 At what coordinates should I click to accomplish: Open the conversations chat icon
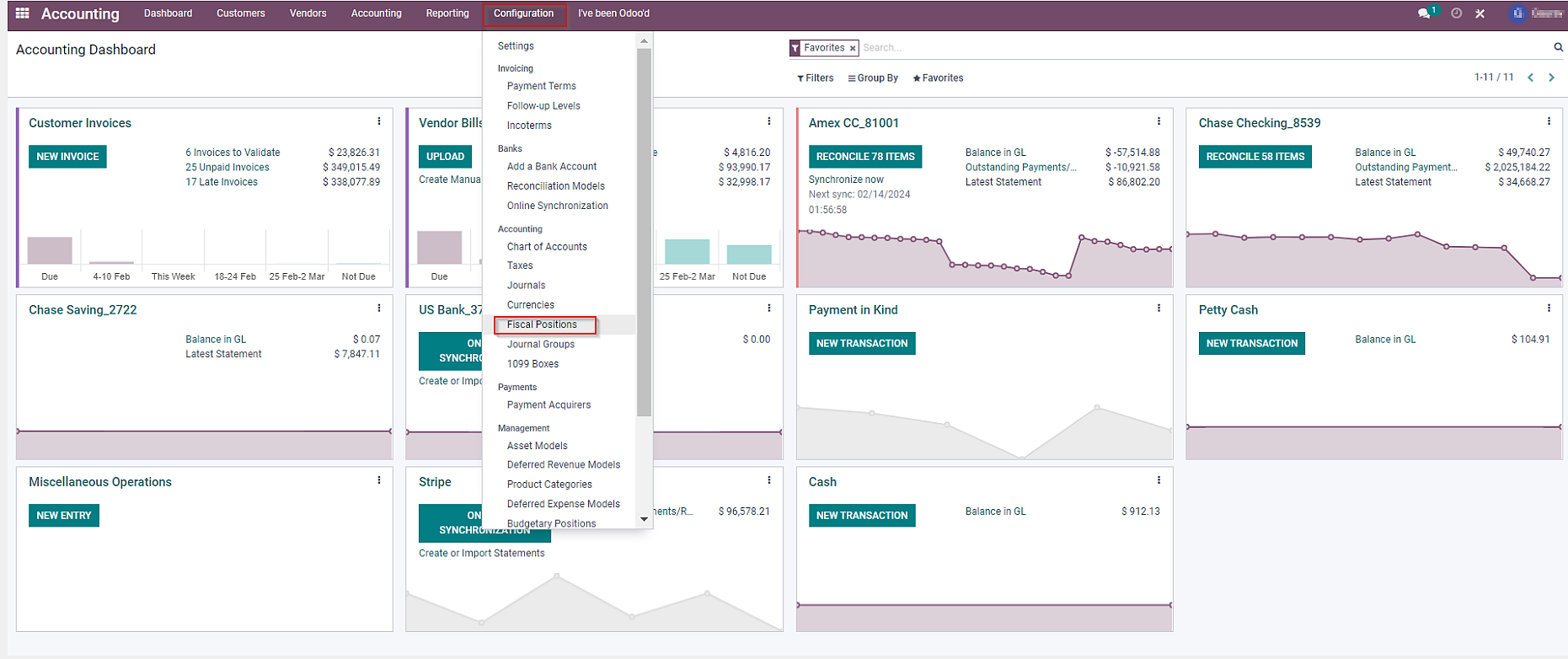(x=1425, y=13)
